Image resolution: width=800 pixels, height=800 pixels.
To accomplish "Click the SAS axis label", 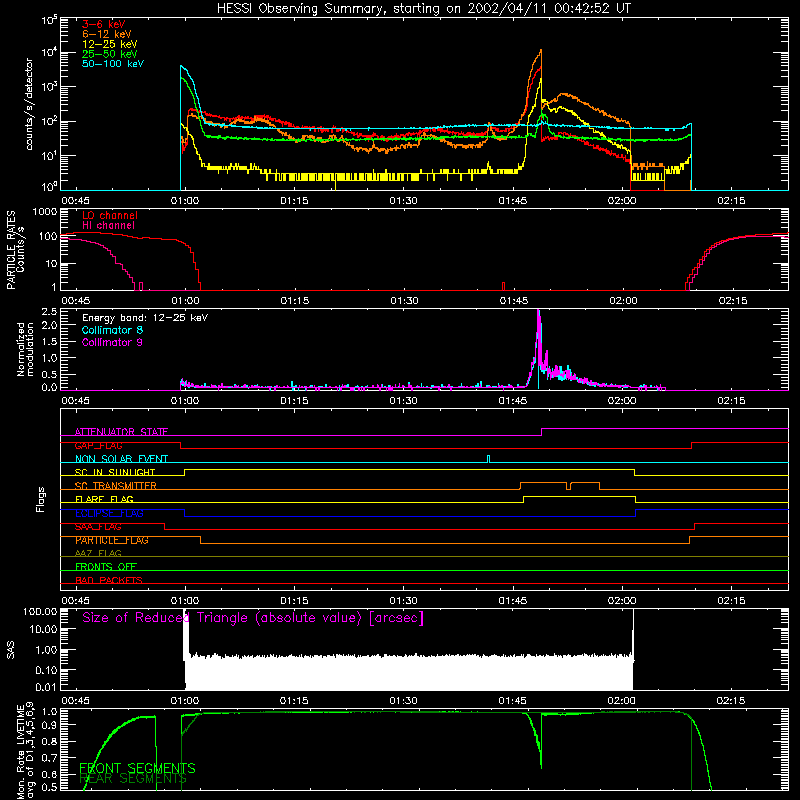I will [x=11, y=650].
